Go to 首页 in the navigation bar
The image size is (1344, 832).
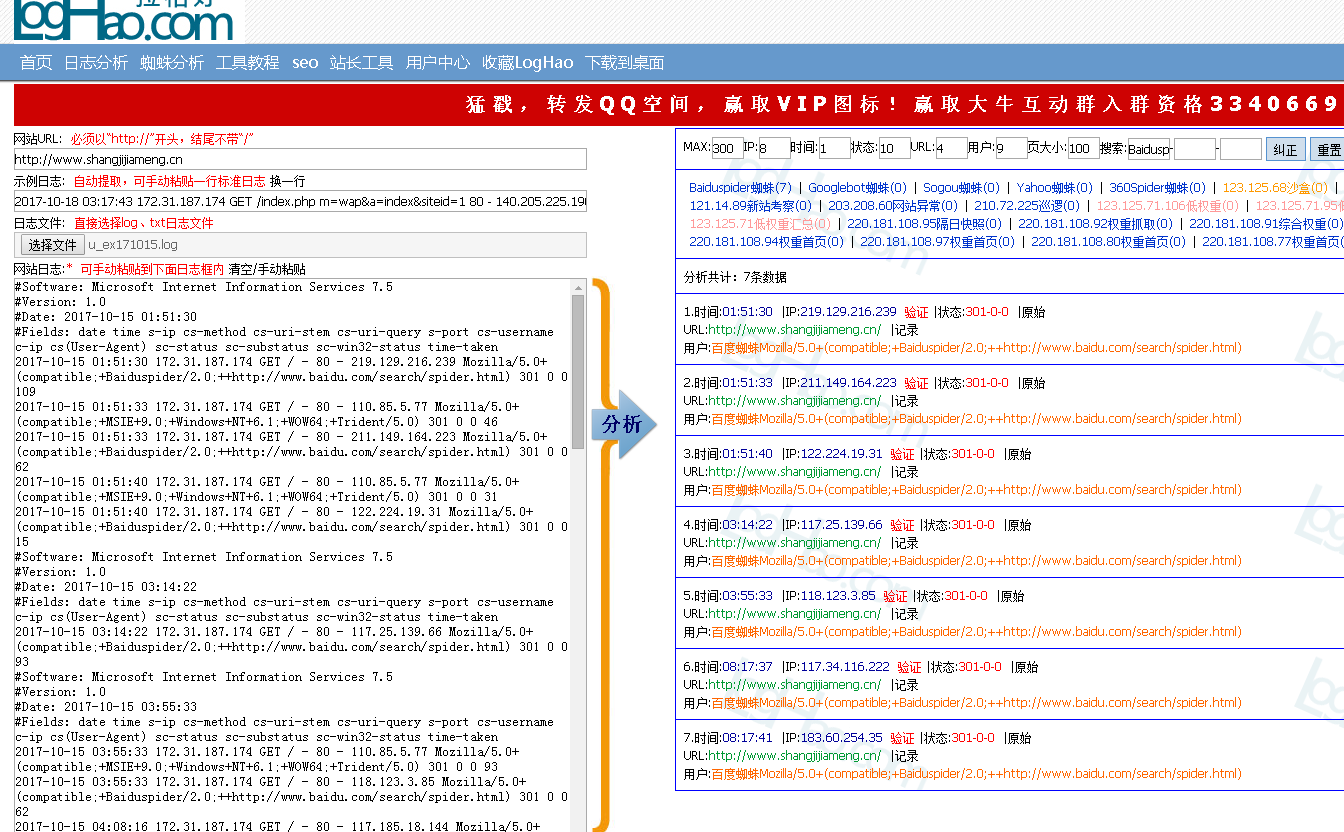36,62
